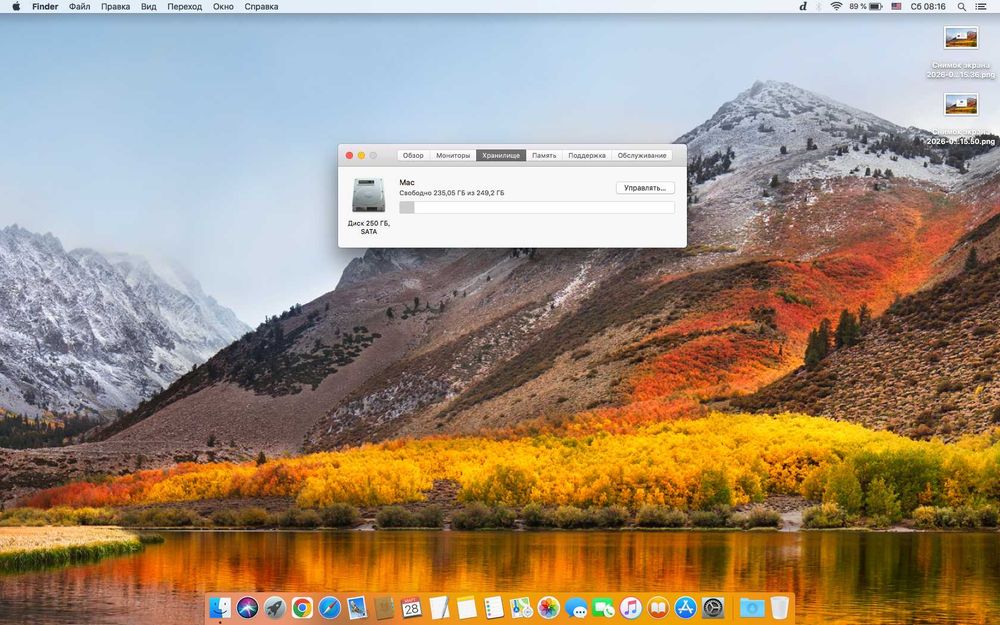Switch to the Память tab
1000x625 pixels.
[x=544, y=156]
